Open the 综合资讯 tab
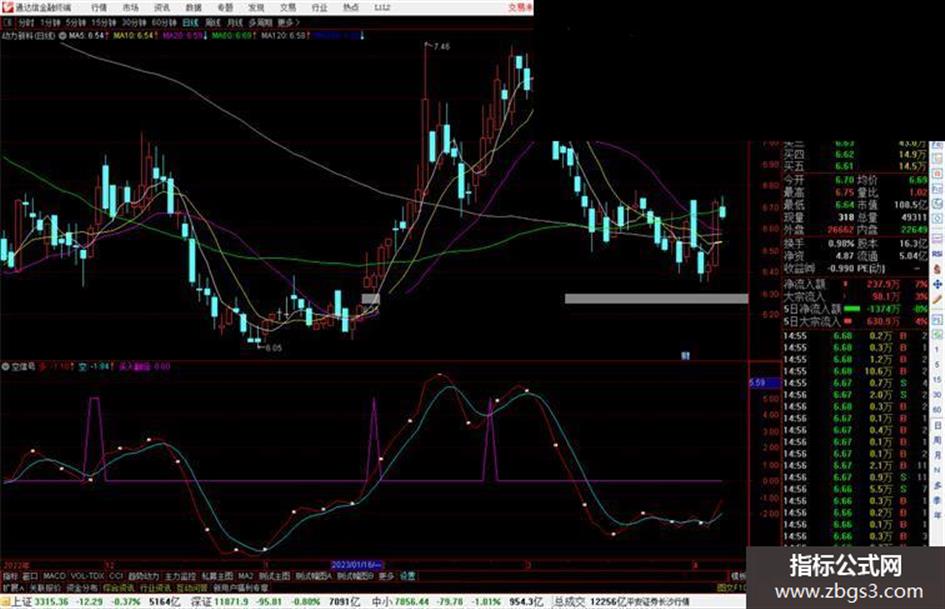This screenshot has width=945, height=609. click(118, 587)
